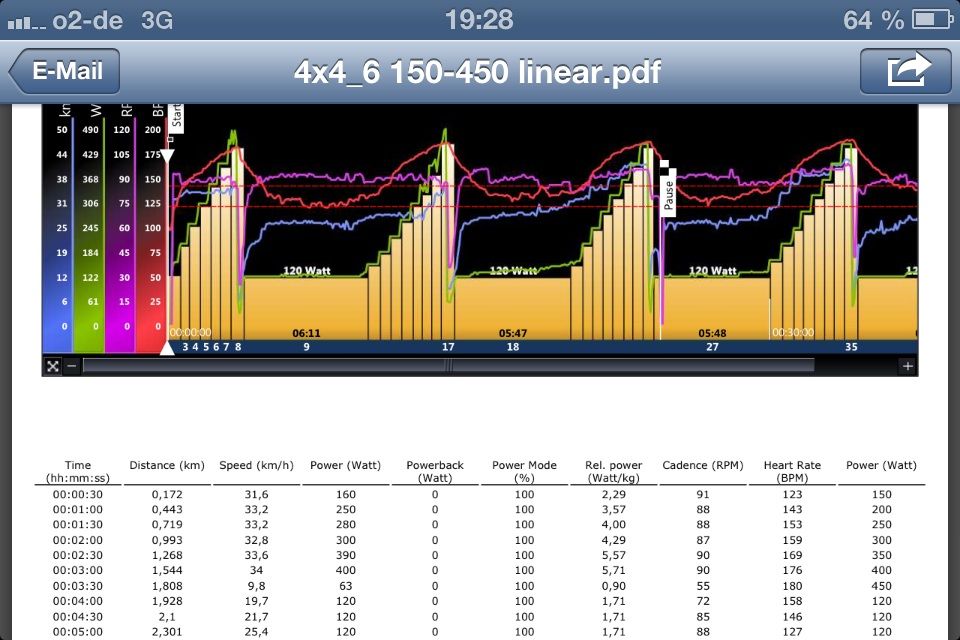Click the 00:03:30 table row

(x=480, y=586)
